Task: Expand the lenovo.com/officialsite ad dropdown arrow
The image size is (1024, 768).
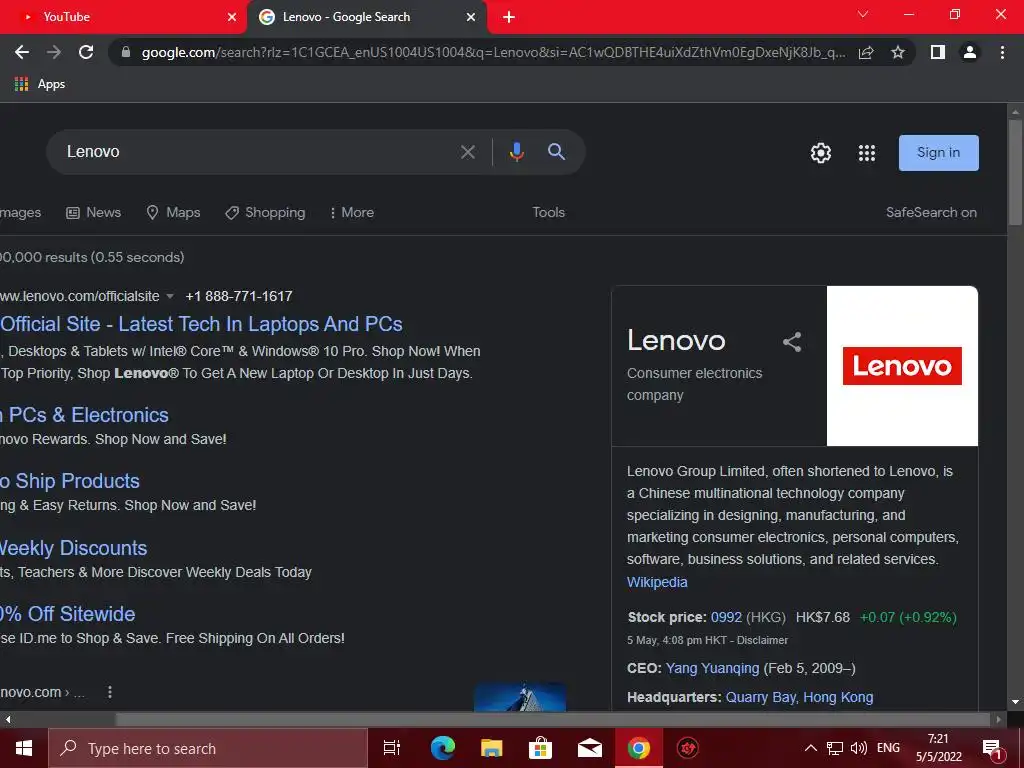Action: coord(170,296)
